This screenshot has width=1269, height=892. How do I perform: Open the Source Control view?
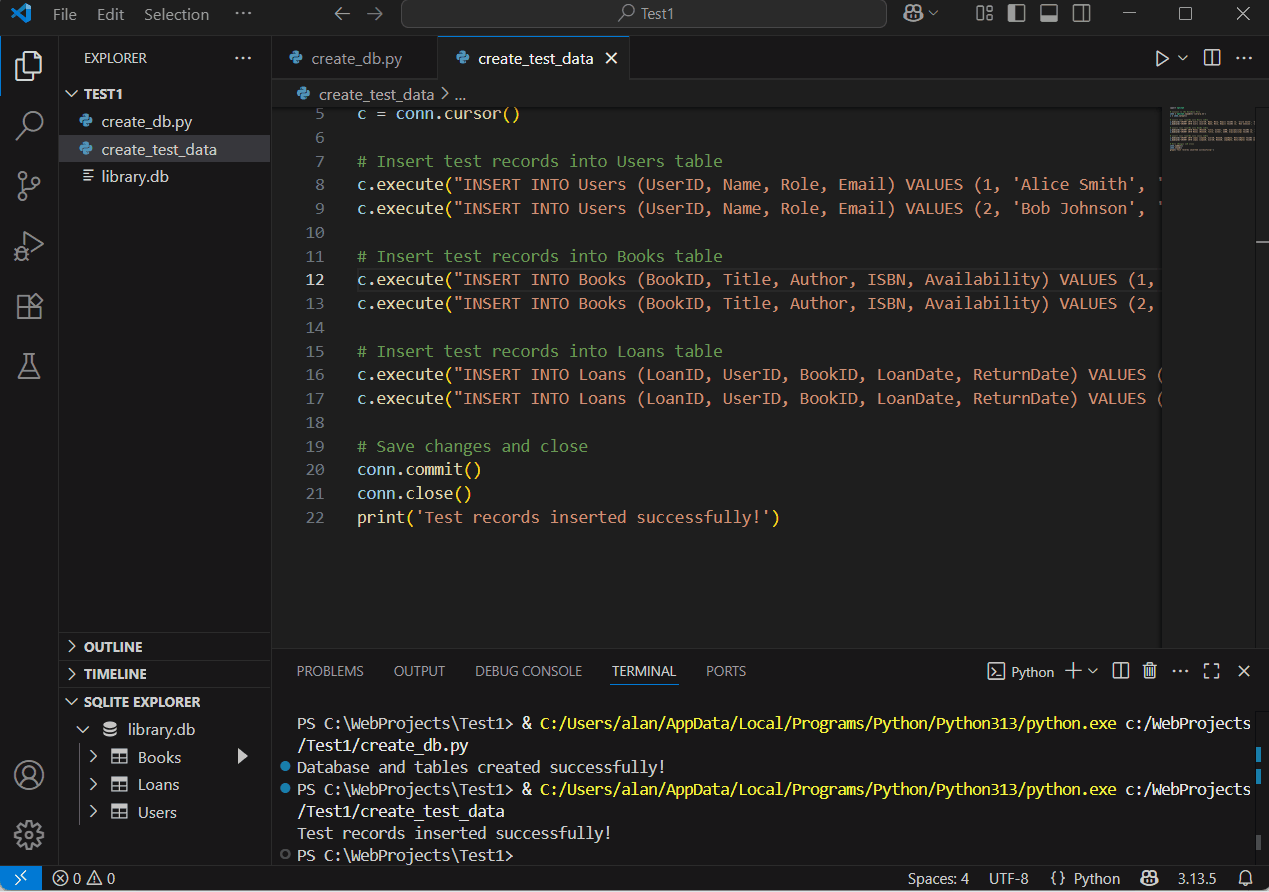[x=29, y=185]
